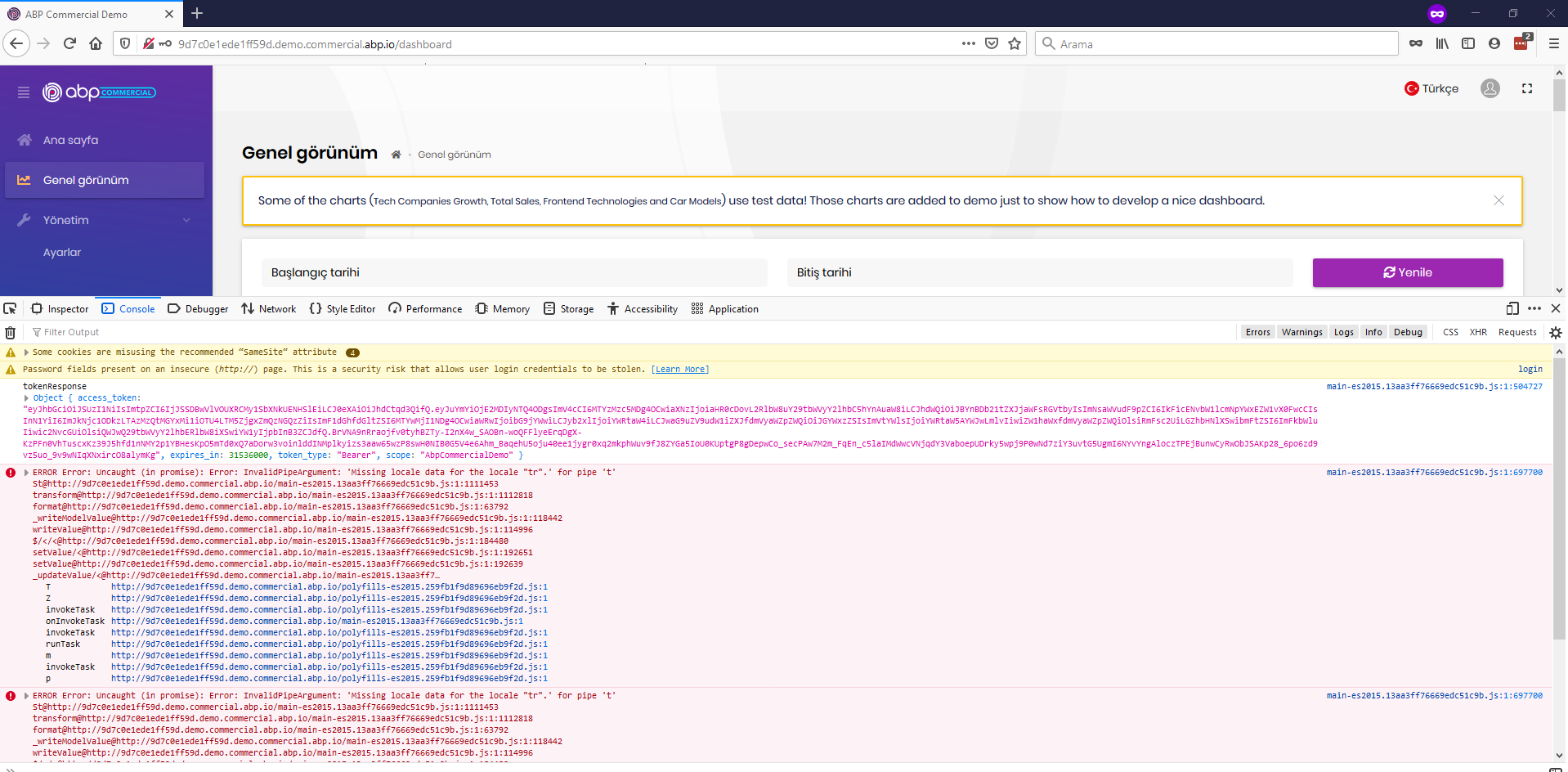Toggle responsive design mode icon
1568x772 pixels.
[1512, 308]
